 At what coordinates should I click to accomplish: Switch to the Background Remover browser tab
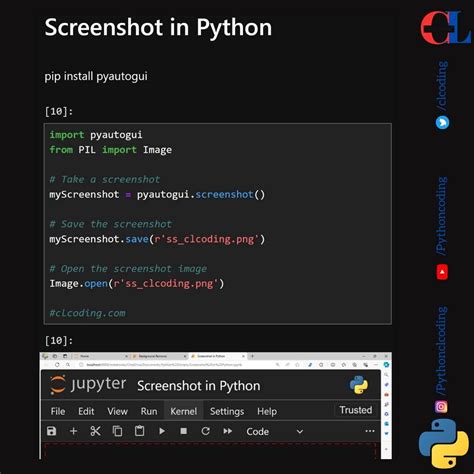point(159,356)
